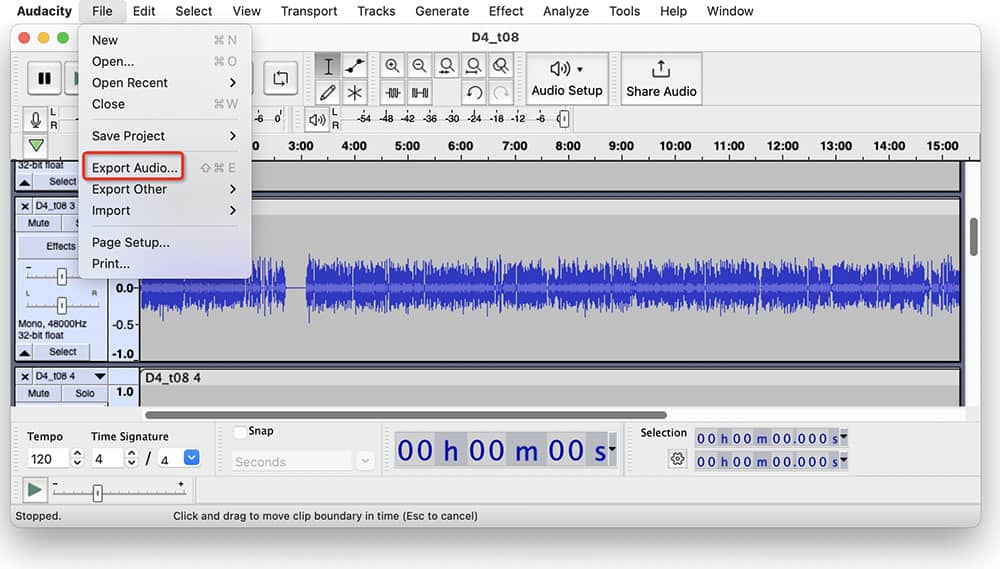This screenshot has width=1000, height=569.
Task: Enable the Snap checkbox
Action: (x=240, y=432)
